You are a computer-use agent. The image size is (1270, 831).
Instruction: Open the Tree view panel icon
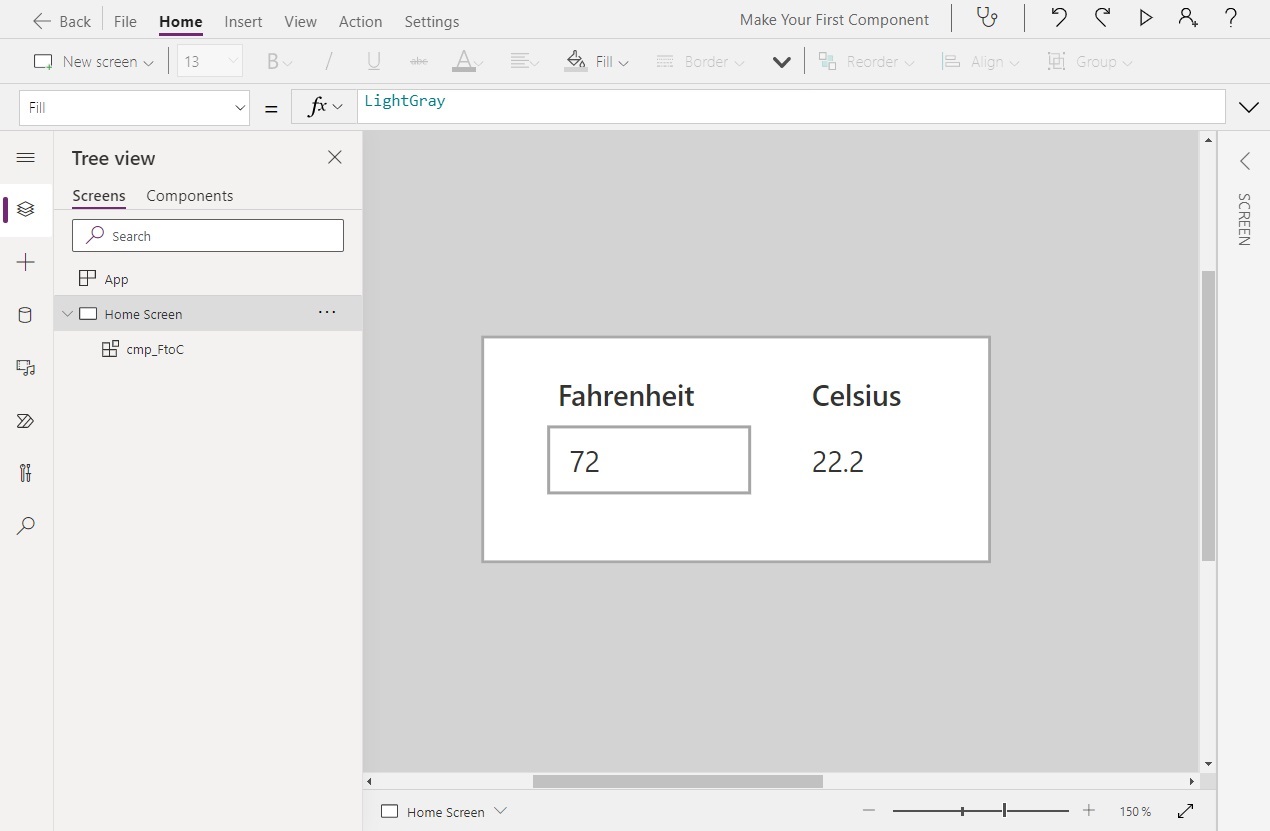(x=26, y=209)
